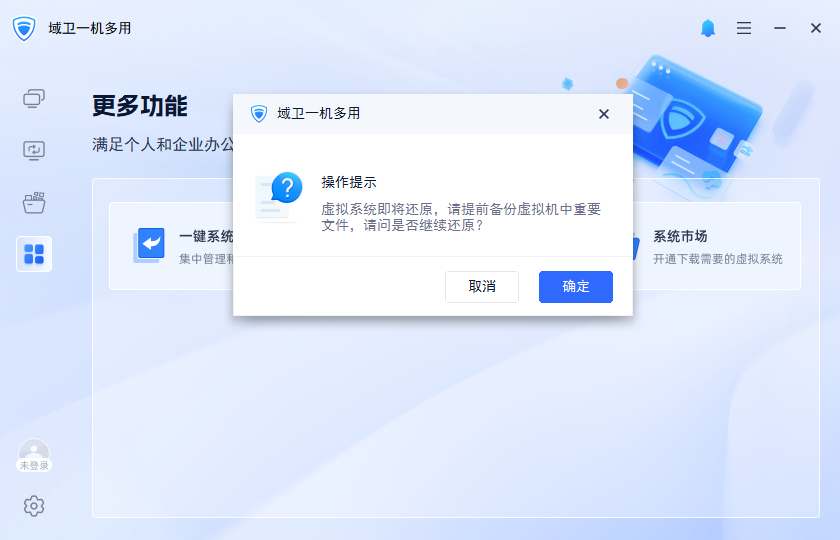Screen dimensions: 840x540
Task: Click the 未登录 user avatar
Action: [x=34, y=455]
